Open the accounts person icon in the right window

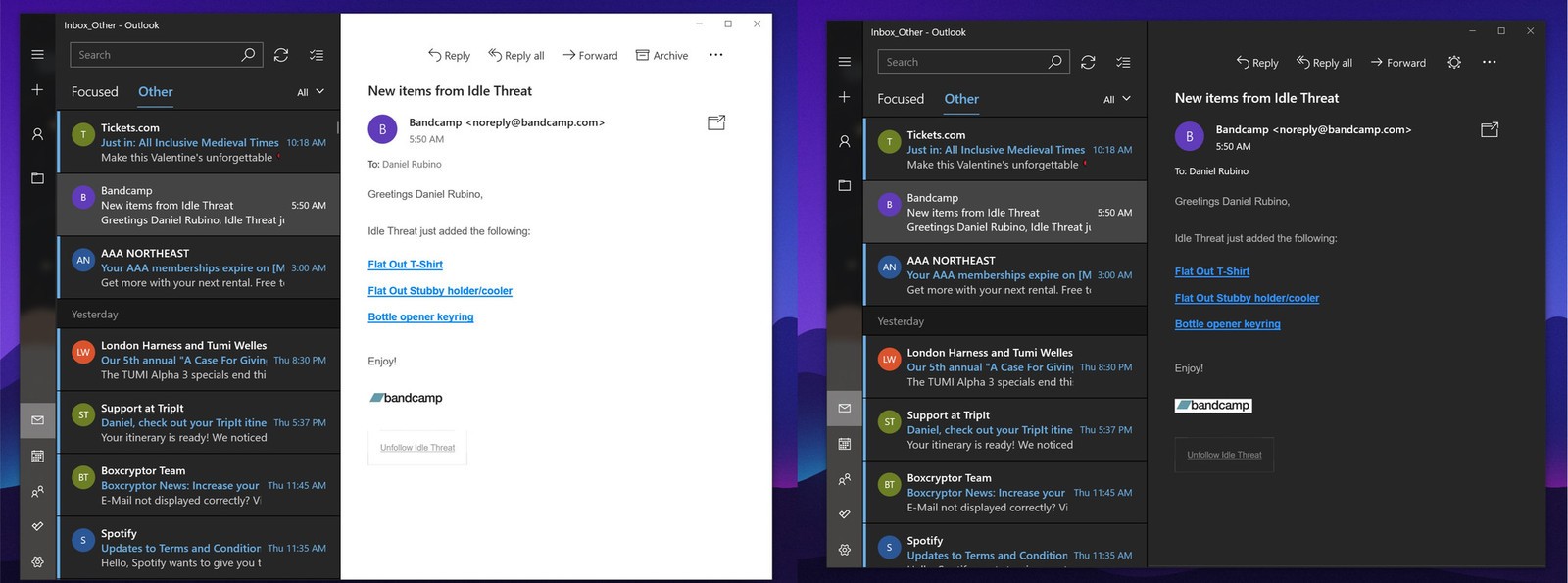[x=844, y=141]
